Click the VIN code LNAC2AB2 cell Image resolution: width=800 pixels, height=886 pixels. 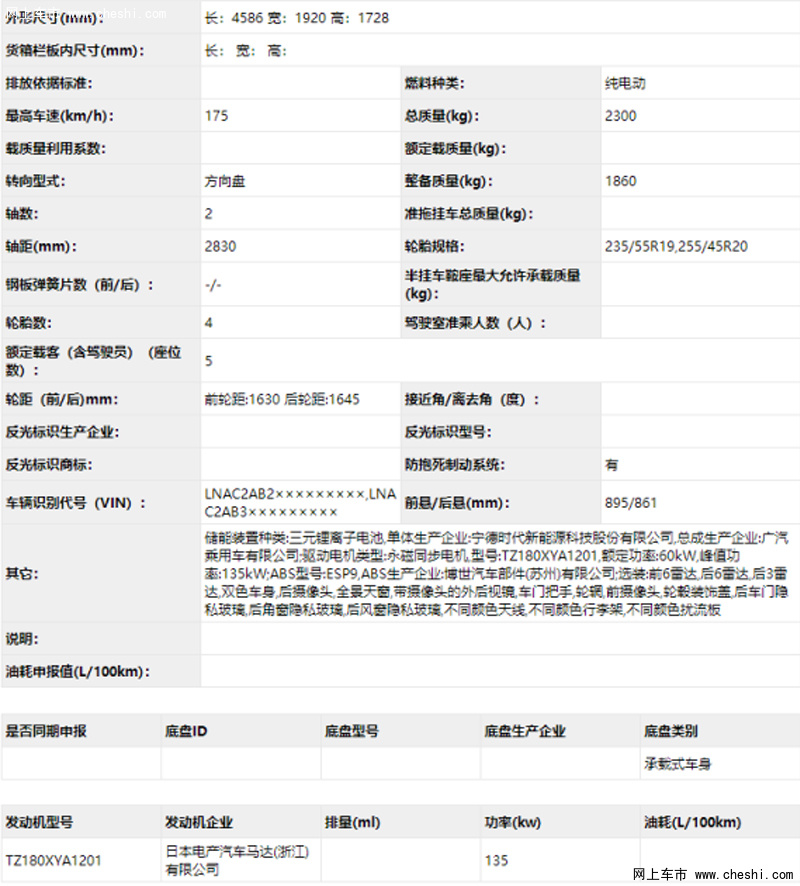300,502
